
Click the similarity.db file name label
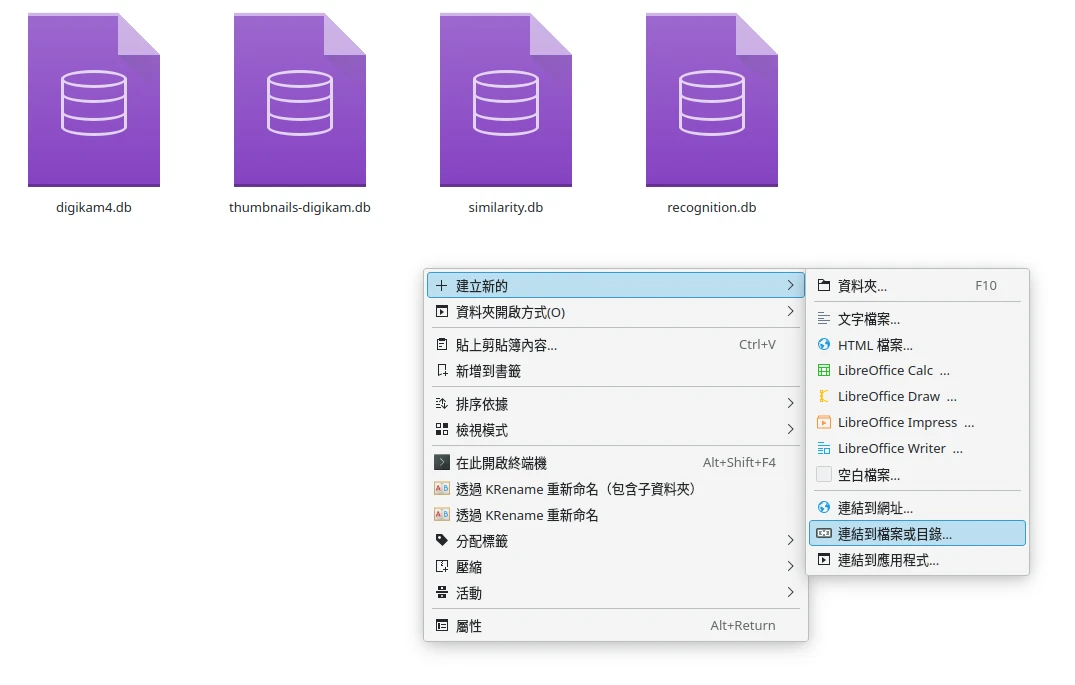(506, 207)
